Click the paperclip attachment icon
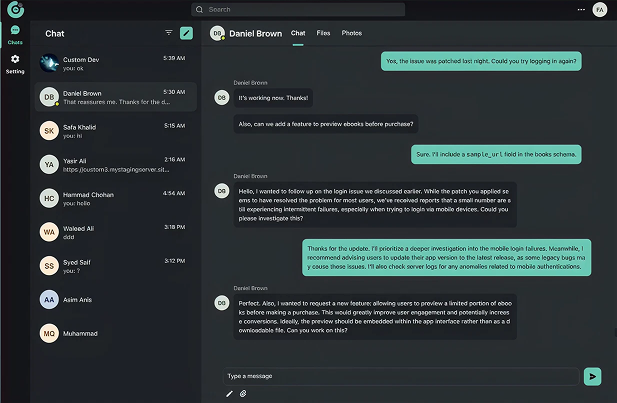 point(243,394)
